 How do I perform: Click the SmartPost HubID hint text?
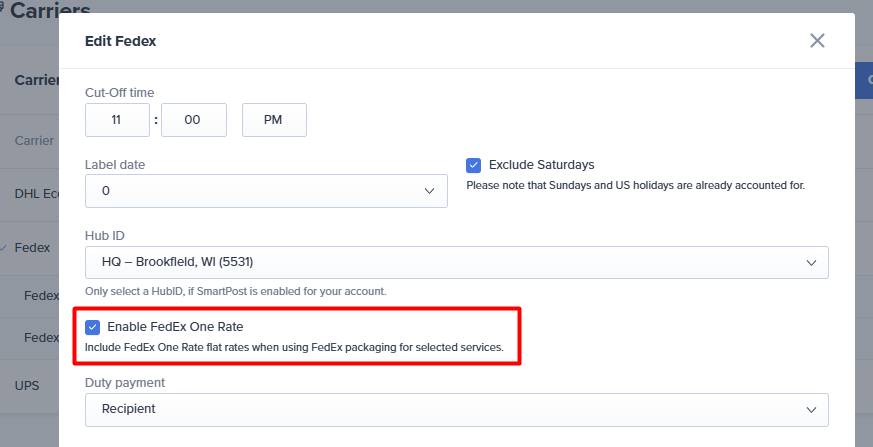[236, 291]
